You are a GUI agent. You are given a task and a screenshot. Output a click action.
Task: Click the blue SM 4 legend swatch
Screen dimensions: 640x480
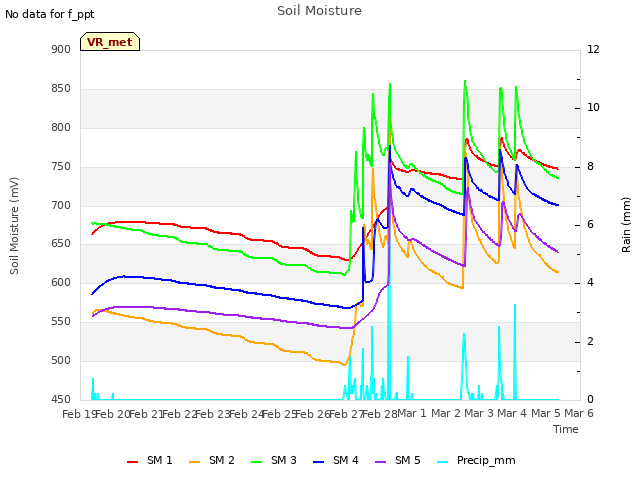click(319, 462)
